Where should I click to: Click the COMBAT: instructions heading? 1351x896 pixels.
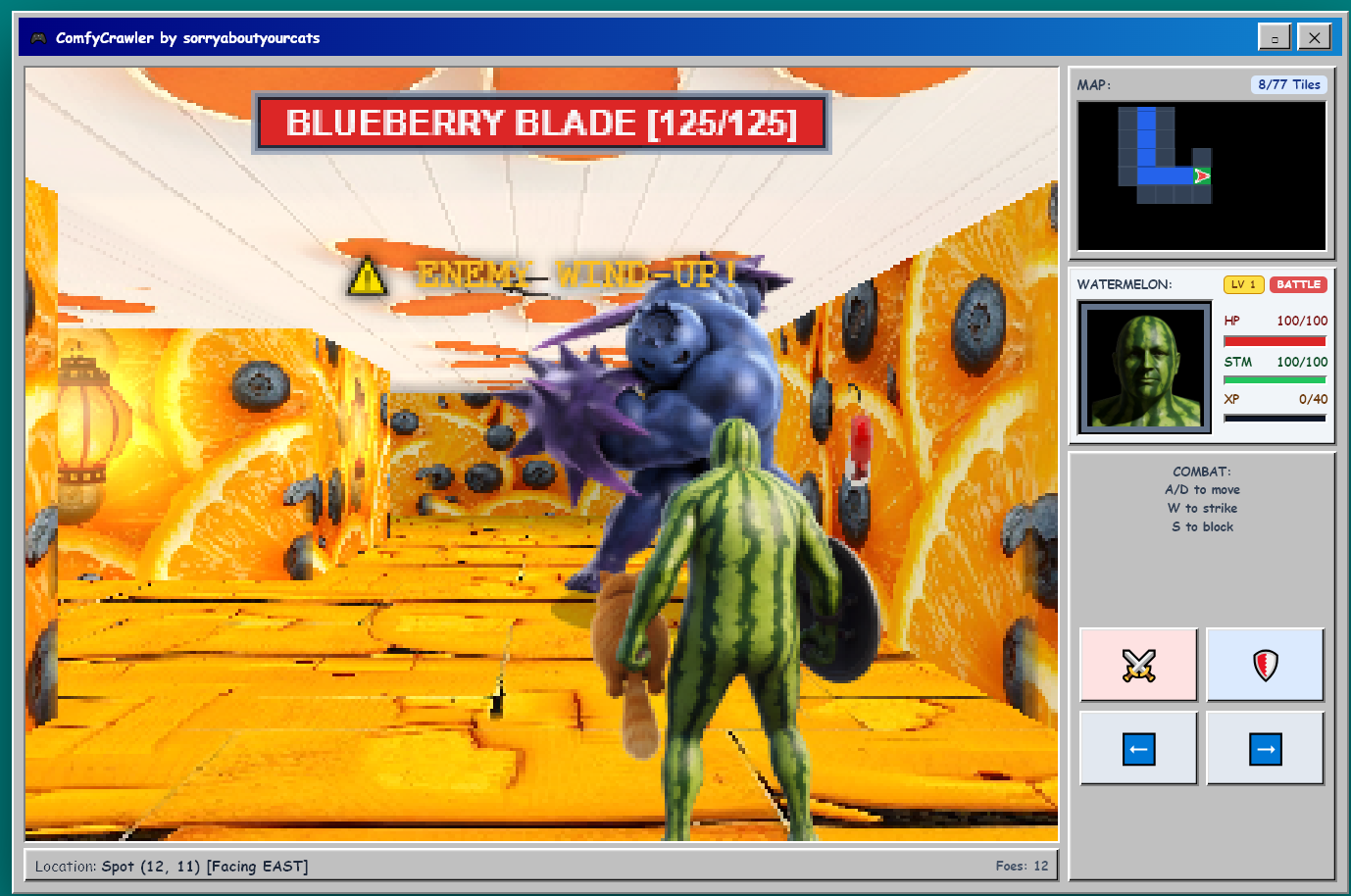pos(1202,472)
